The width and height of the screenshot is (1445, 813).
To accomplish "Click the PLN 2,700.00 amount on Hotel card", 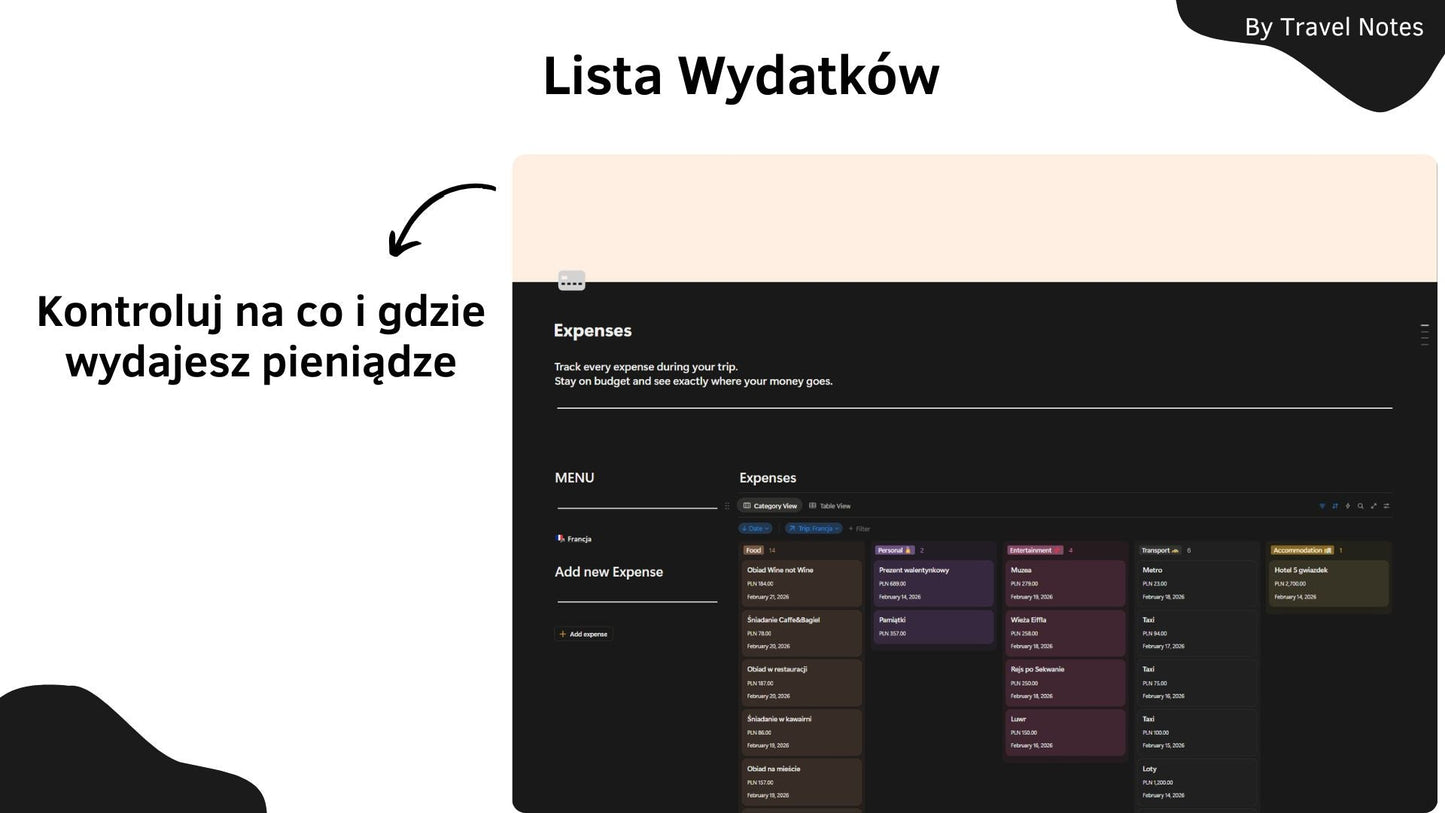I will [1290, 583].
